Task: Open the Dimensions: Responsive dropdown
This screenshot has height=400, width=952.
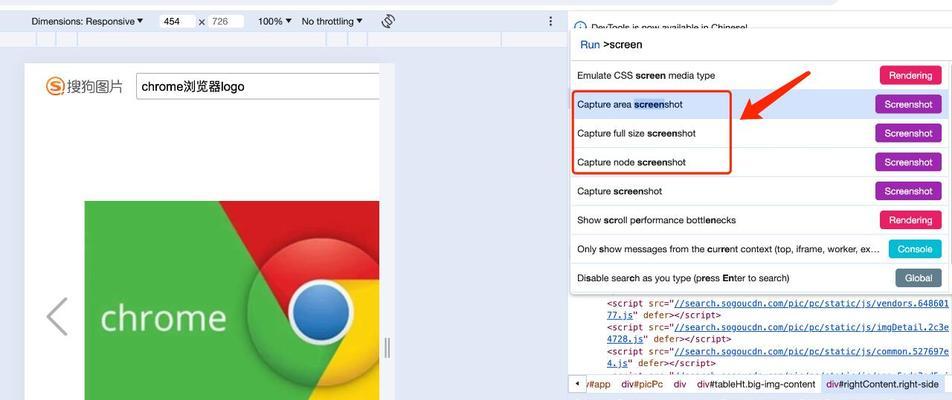Action: [x=87, y=21]
